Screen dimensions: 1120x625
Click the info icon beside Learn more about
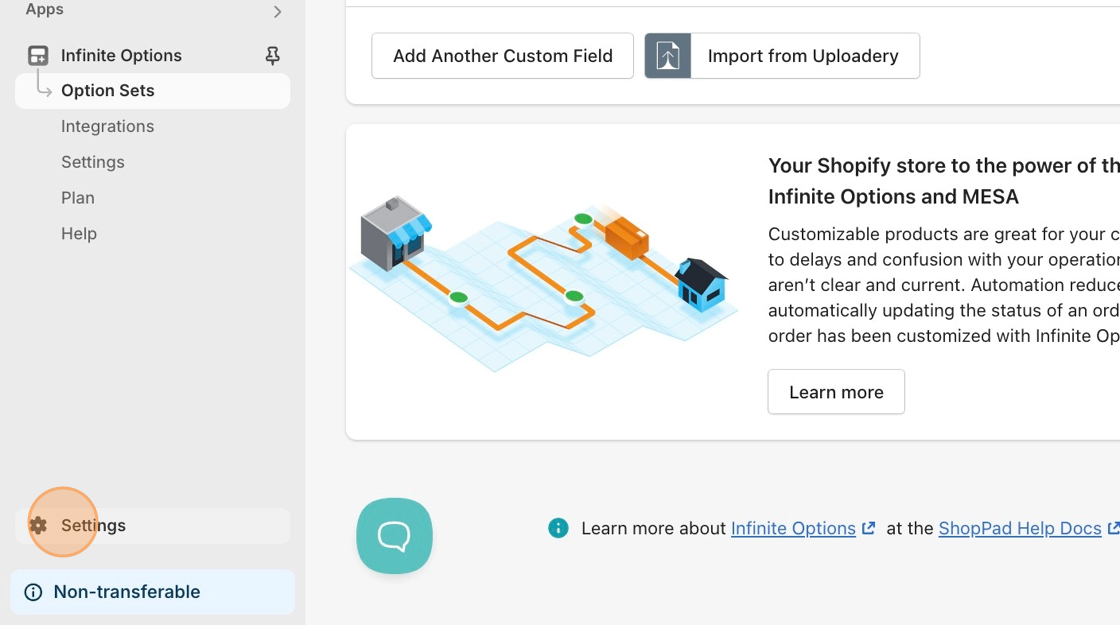pyautogui.click(x=558, y=528)
